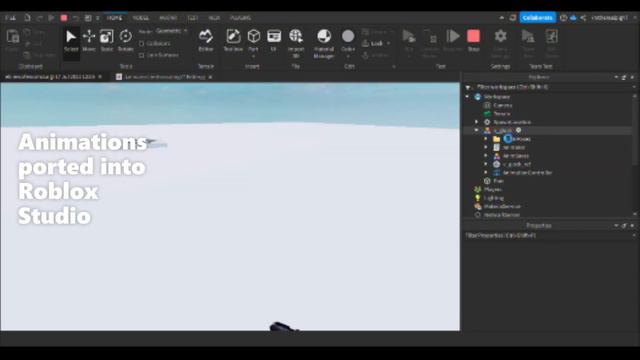The width and height of the screenshot is (640, 360).
Task: Switch to the PLUGINS ribbon tab
Action: point(240,18)
